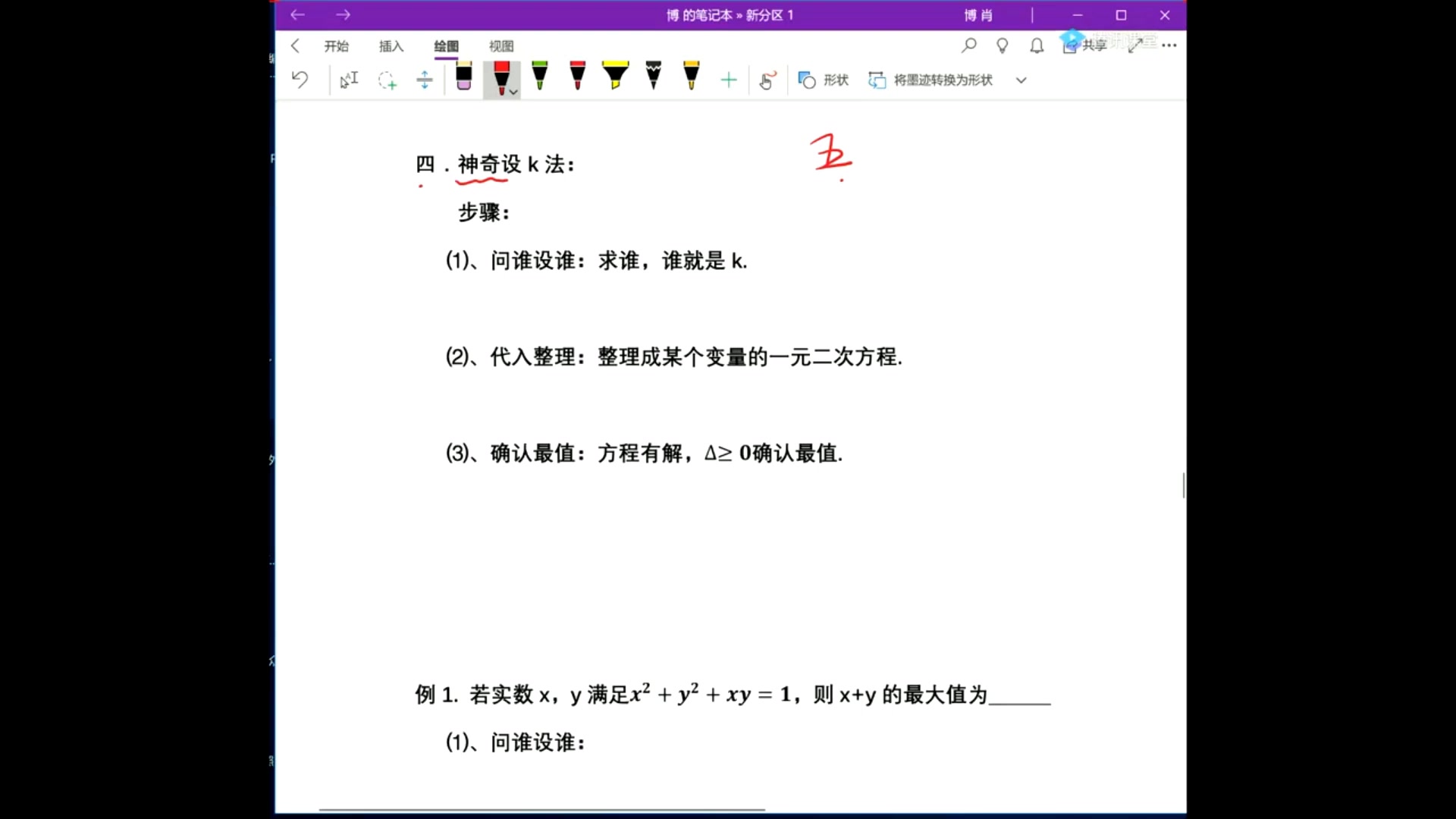Open the 形状 shapes gallery
This screenshot has width=1456, height=819.
click(824, 80)
